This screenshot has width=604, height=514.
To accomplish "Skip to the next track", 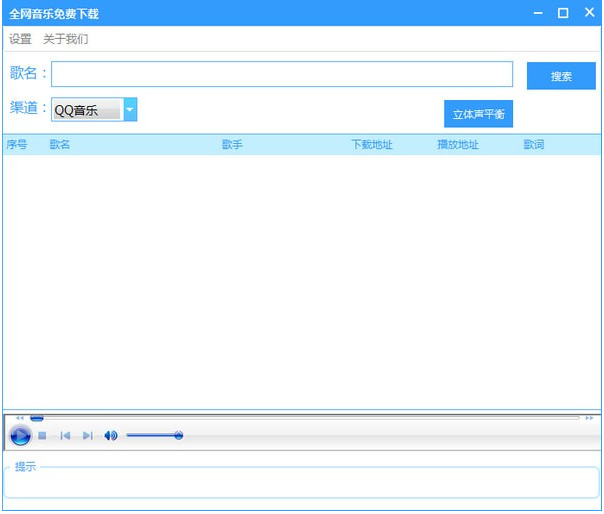I will (88, 436).
